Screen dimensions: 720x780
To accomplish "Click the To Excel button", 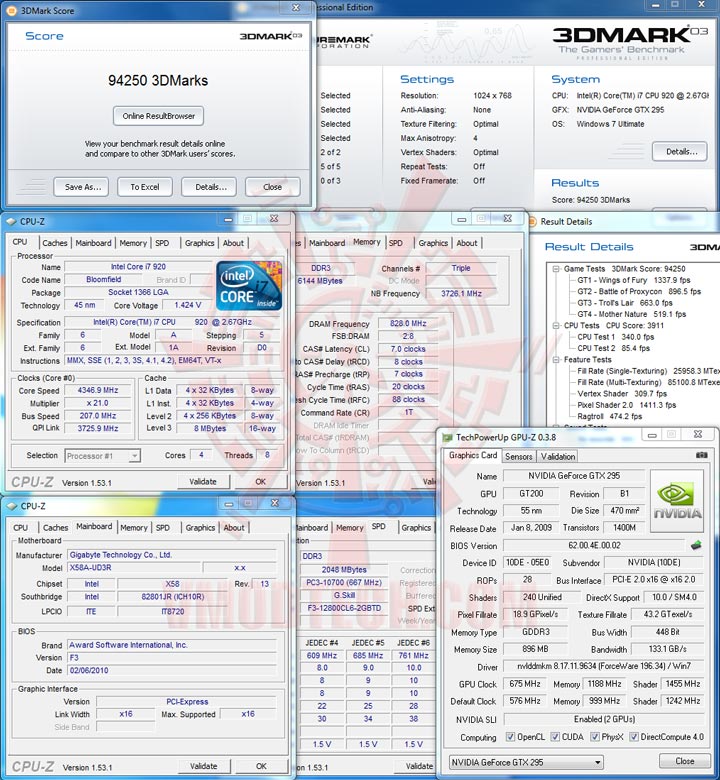I will click(145, 187).
